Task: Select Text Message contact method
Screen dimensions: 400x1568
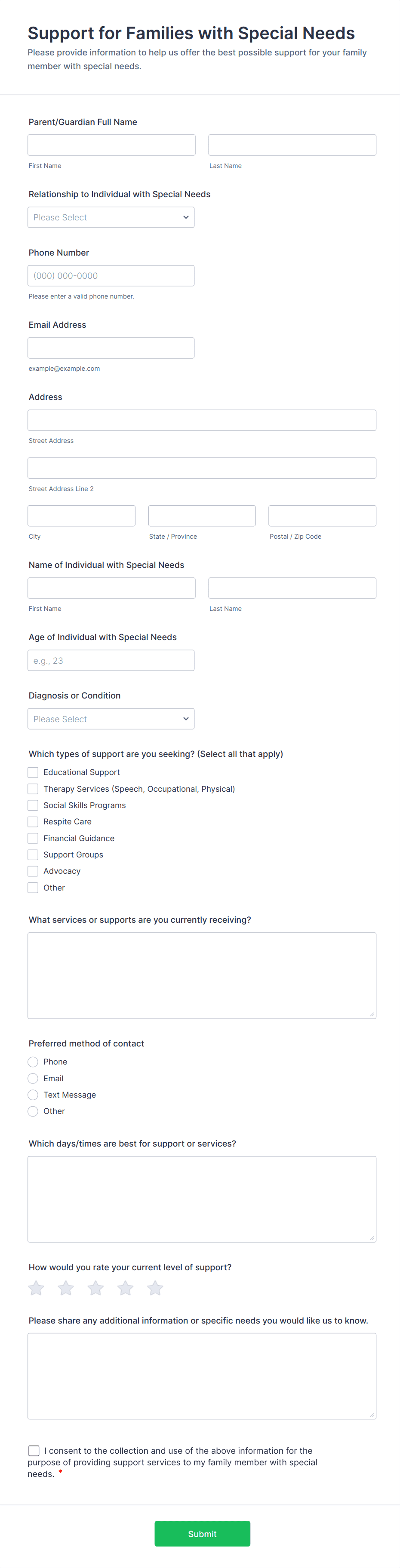Action: [x=33, y=1095]
